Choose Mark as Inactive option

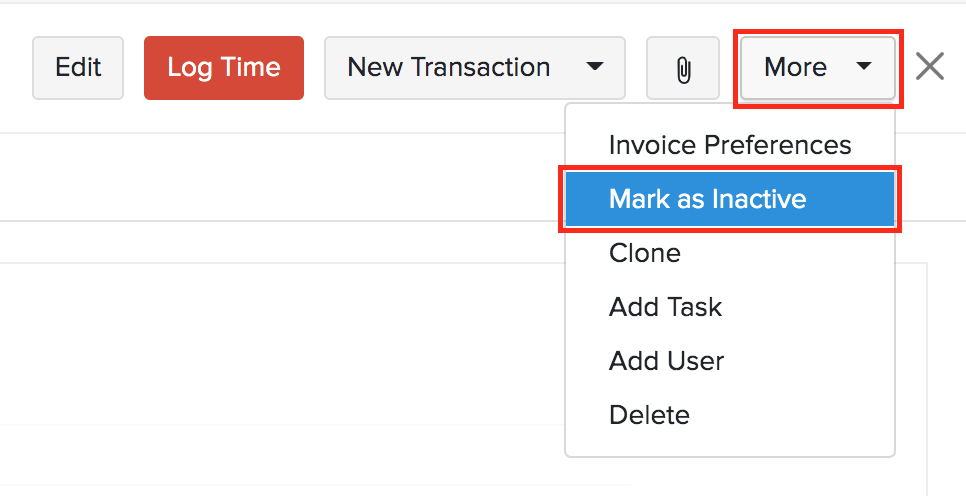[729, 200]
